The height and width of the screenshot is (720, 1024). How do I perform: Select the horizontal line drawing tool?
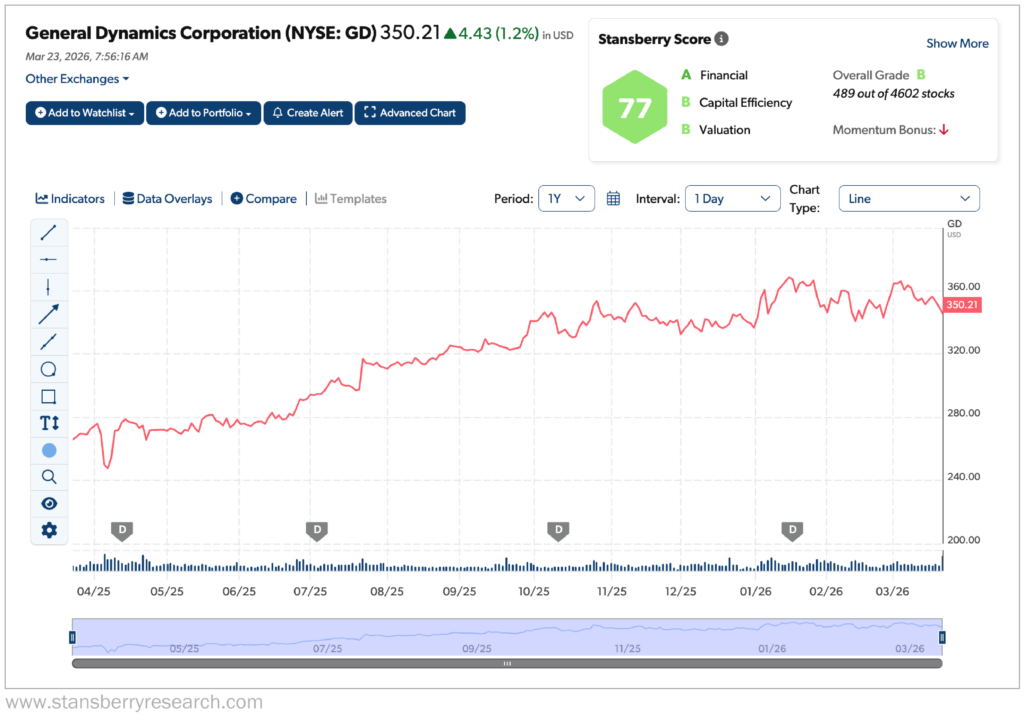(x=49, y=259)
